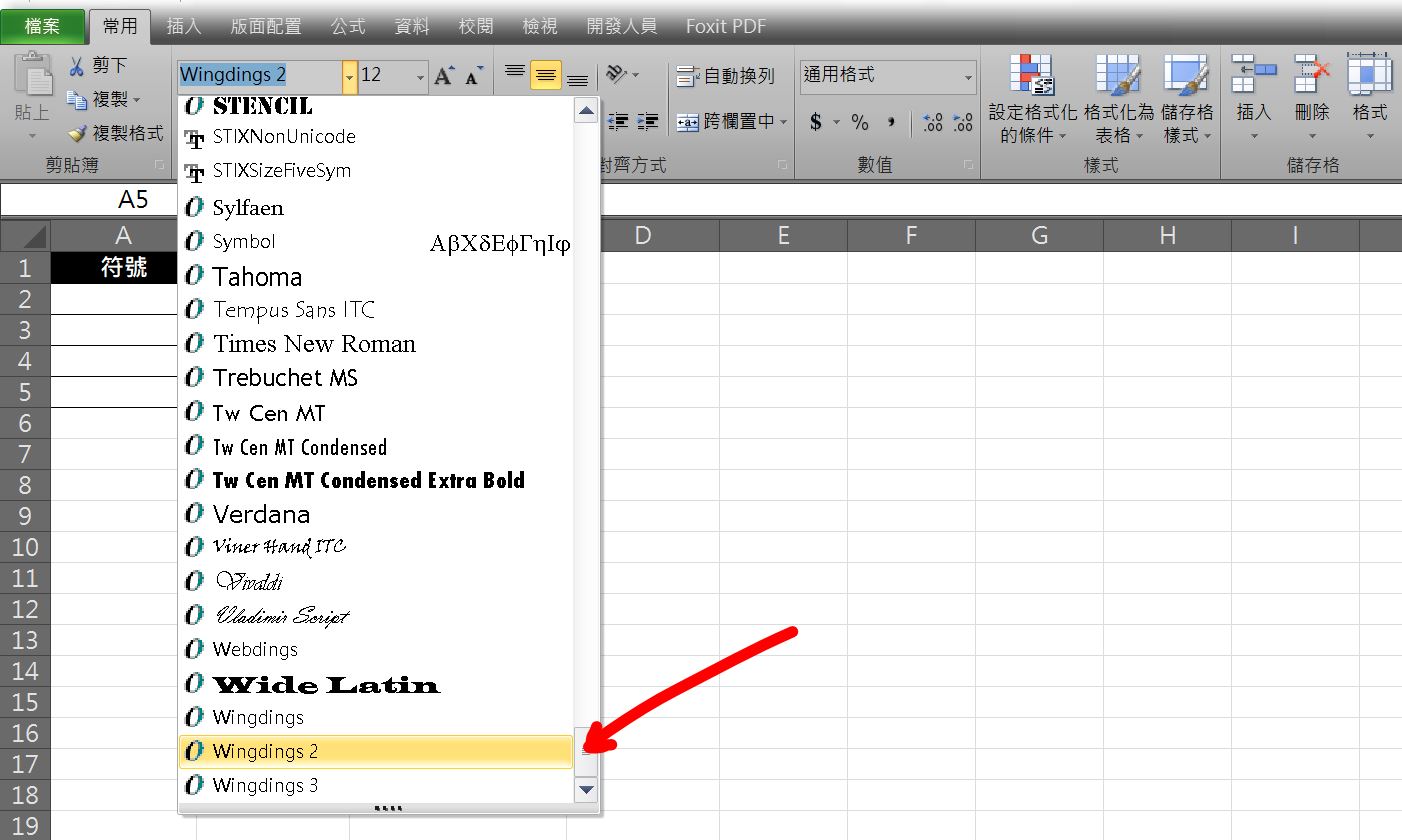The height and width of the screenshot is (840, 1402).
Task: Pick the Wide Latin font
Action: 376,684
